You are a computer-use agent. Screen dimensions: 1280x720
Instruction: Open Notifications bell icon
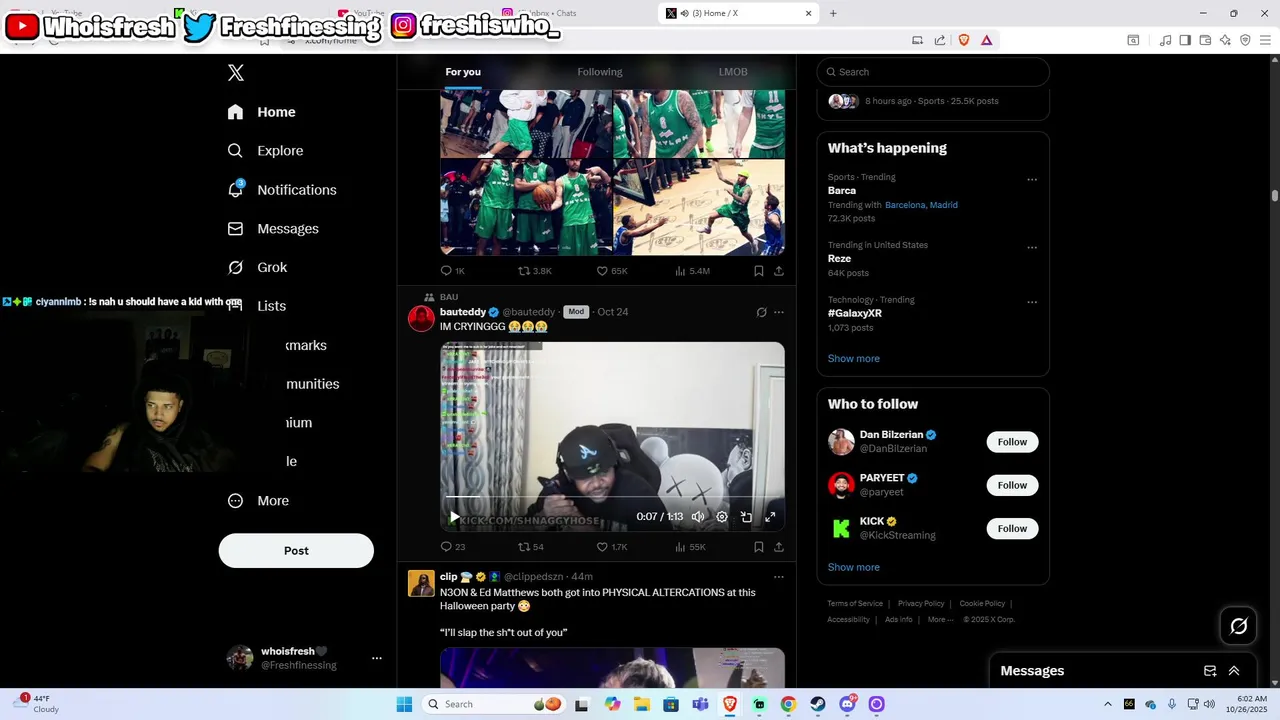click(235, 189)
